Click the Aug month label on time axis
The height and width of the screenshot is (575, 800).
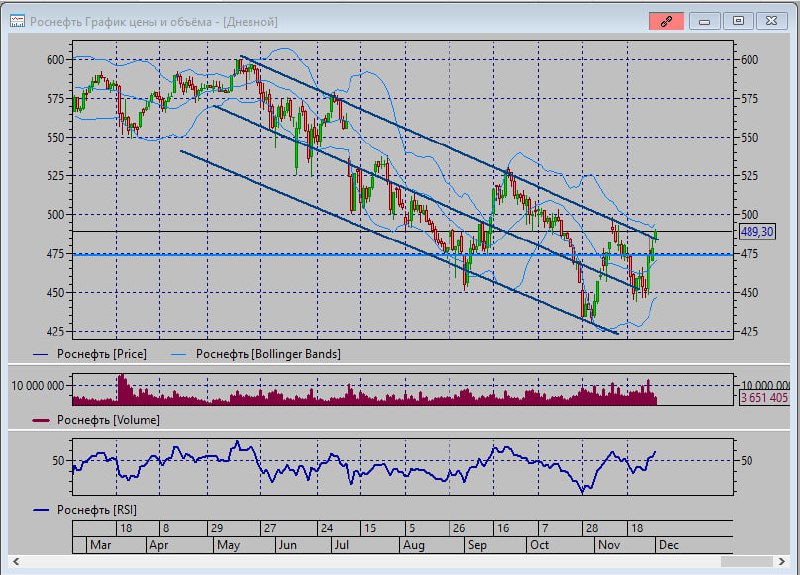414,545
